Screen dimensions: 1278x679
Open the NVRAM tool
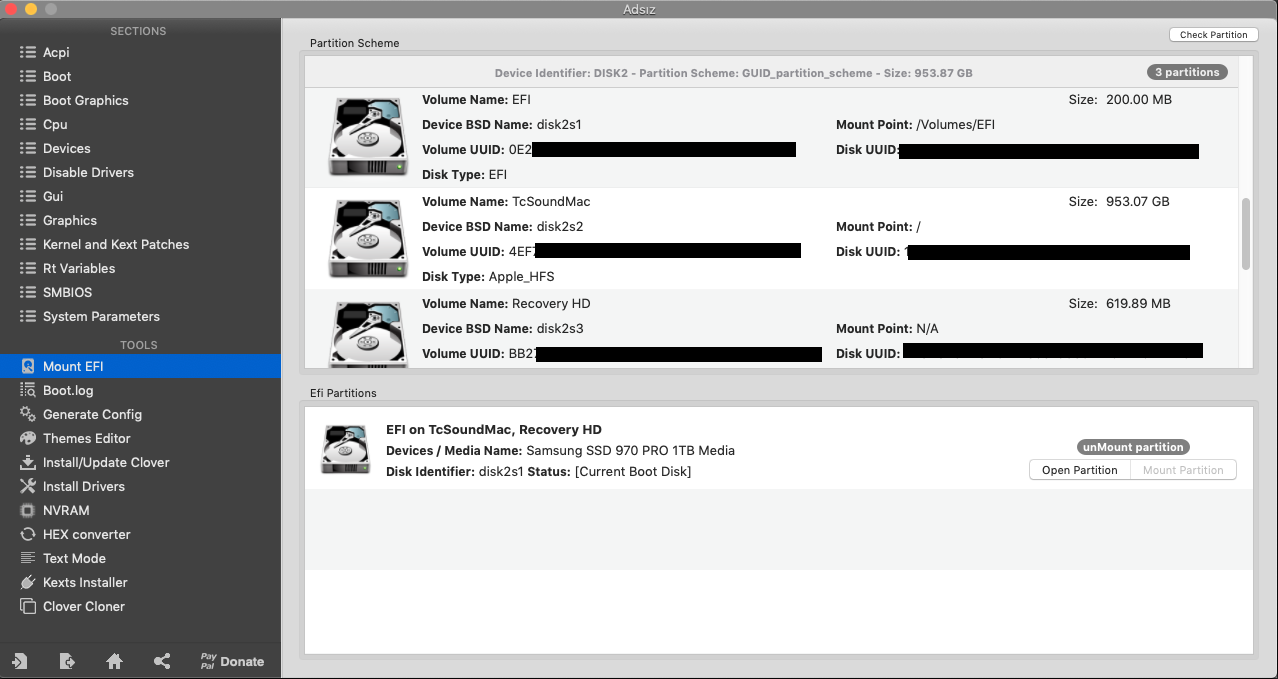pos(66,510)
